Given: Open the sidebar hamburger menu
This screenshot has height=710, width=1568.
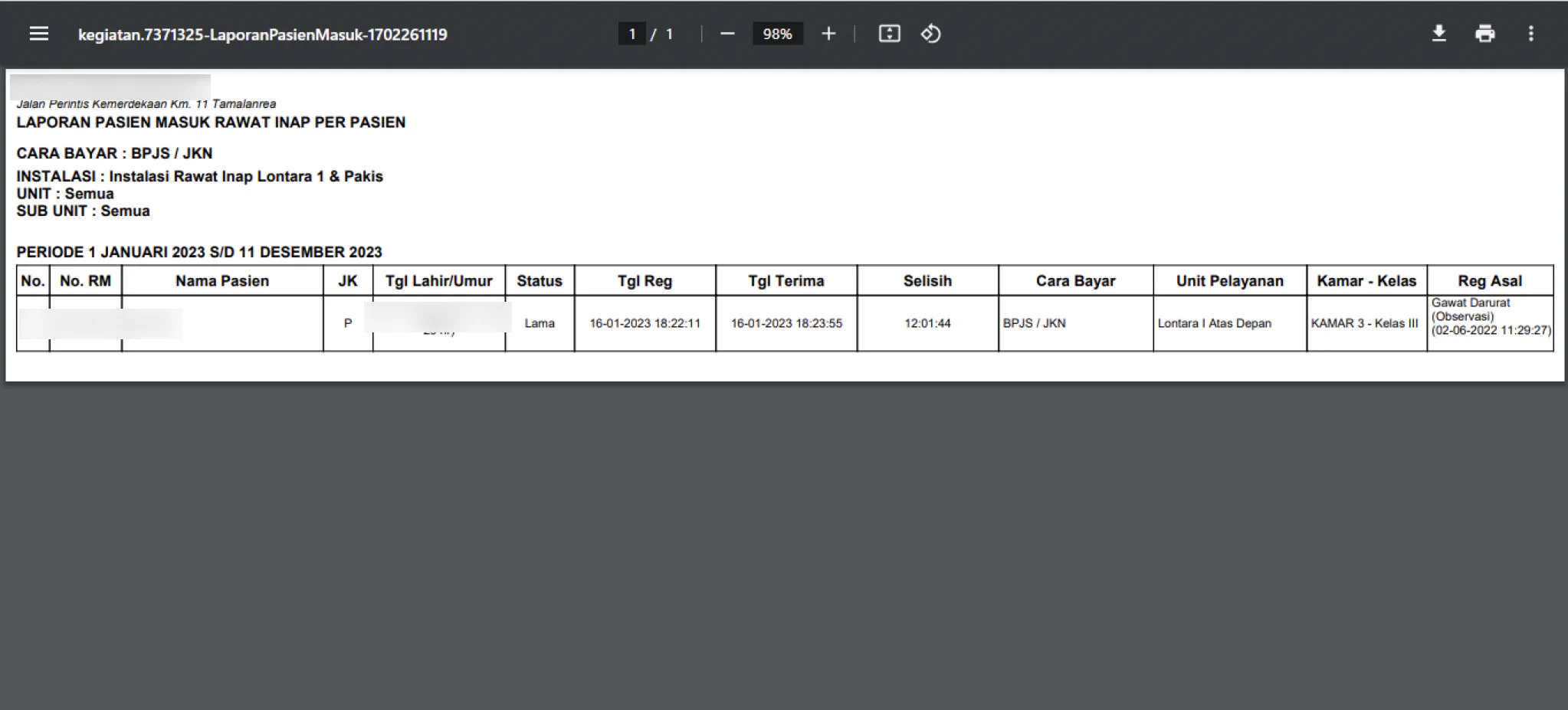Looking at the screenshot, I should pyautogui.click(x=39, y=34).
